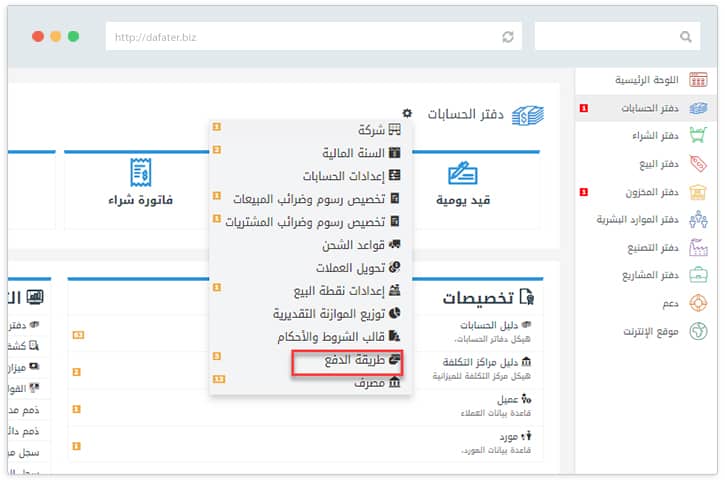Open موقع الإنترنت module
The height and width of the screenshot is (485, 725).
[x=648, y=331]
